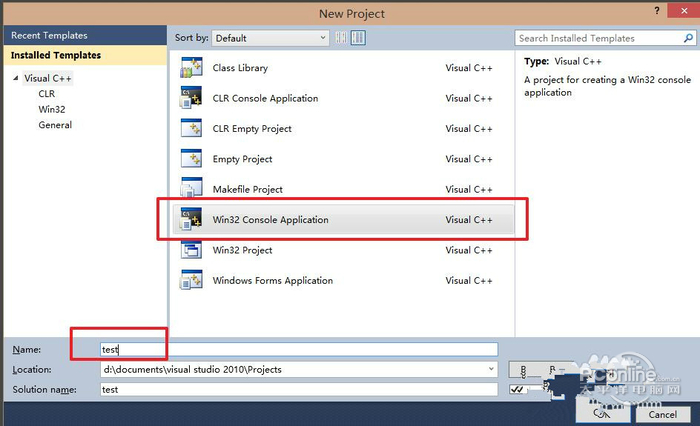The image size is (700, 426).
Task: Select the Makefile Project template name
Action: 247,189
